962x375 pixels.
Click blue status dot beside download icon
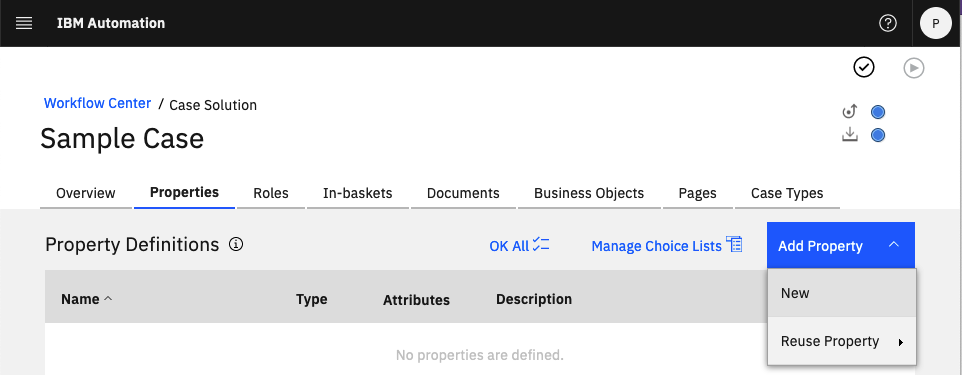(878, 135)
